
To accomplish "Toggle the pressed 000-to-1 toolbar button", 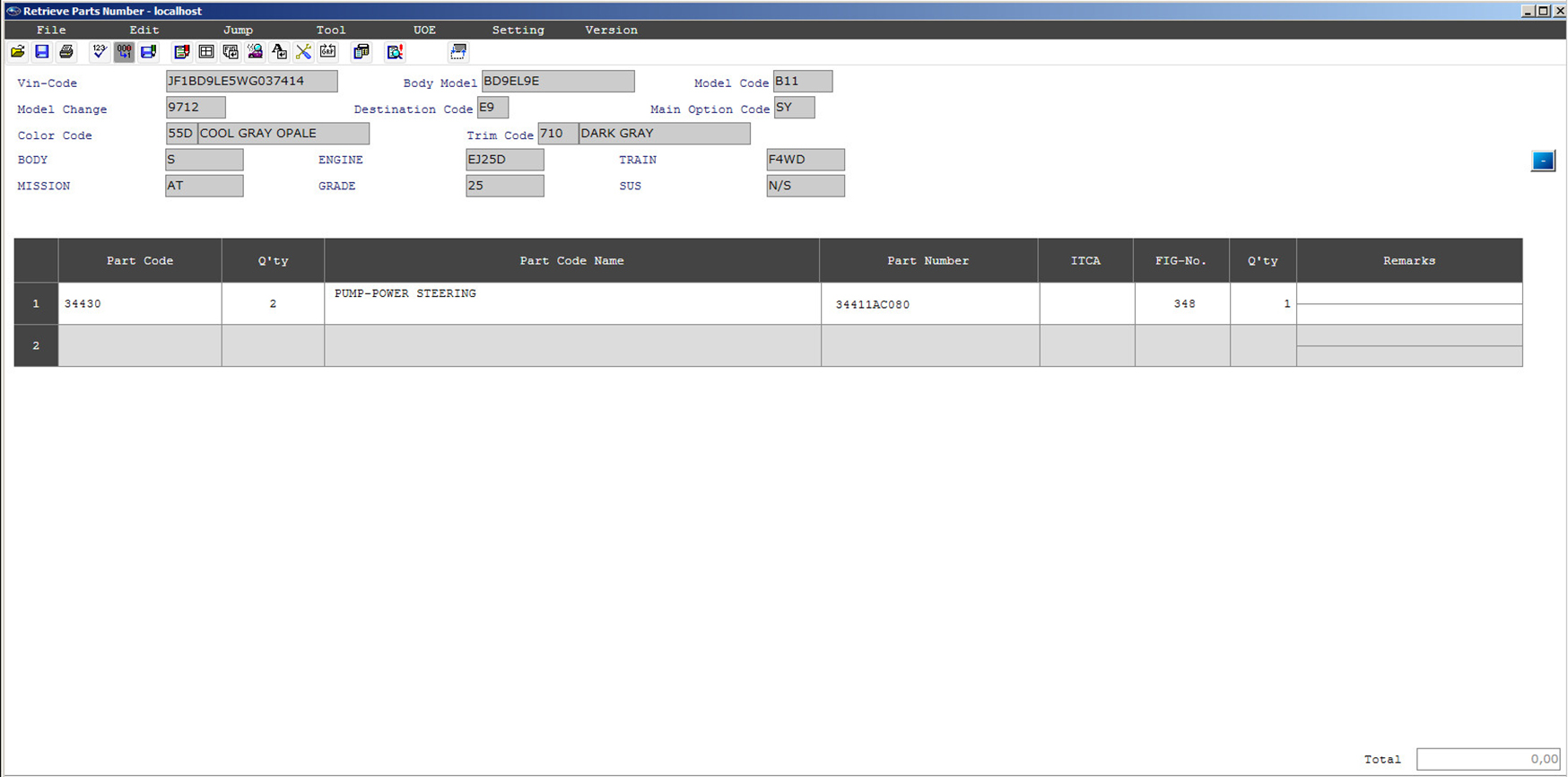I will point(124,52).
